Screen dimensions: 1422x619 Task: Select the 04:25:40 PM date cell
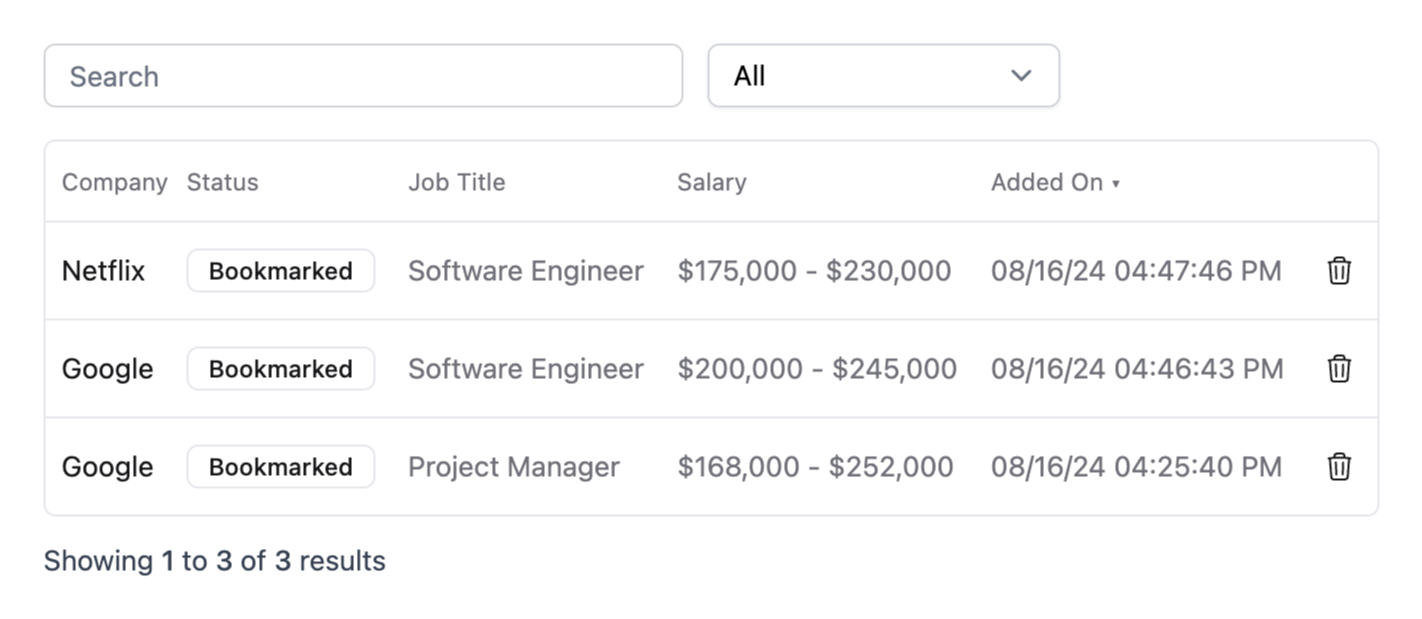(x=1136, y=467)
